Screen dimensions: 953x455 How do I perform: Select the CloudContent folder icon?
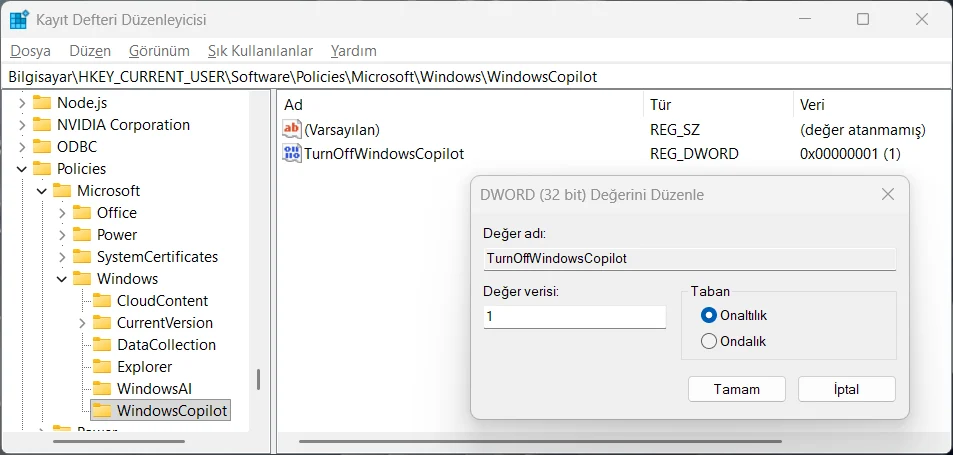[x=102, y=301]
